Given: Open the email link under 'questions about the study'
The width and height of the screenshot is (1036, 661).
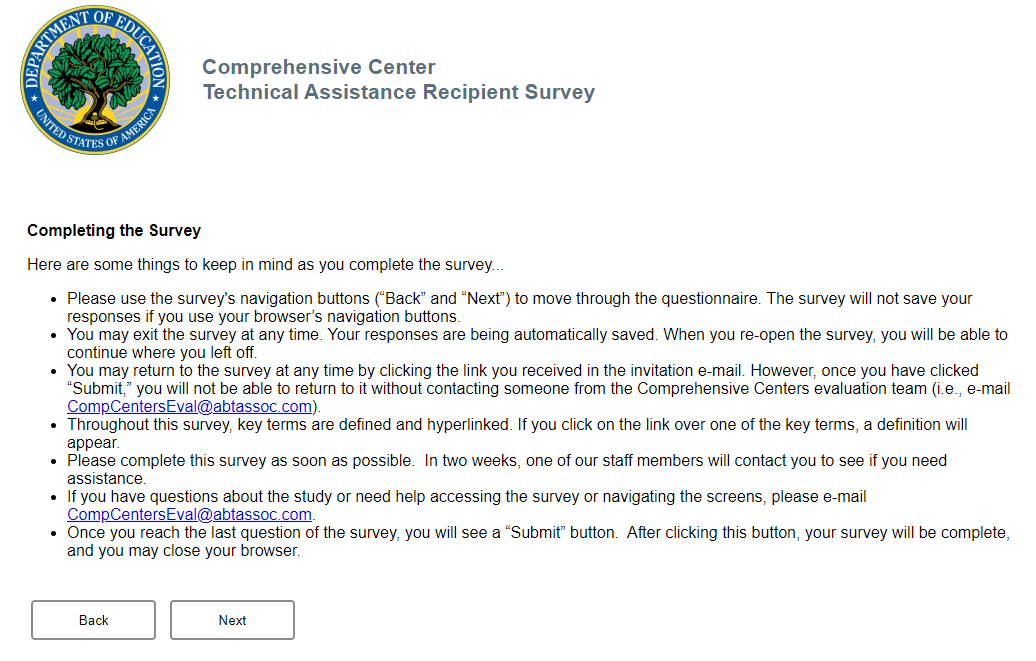Looking at the screenshot, I should click(x=189, y=515).
